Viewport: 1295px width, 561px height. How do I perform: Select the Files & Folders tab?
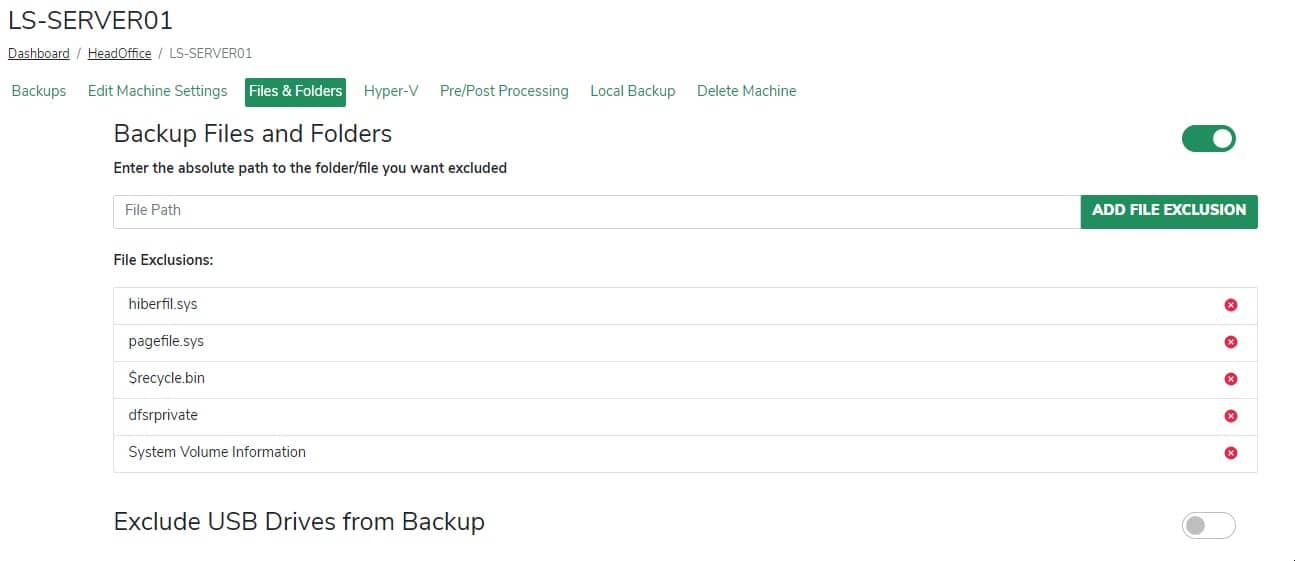[x=295, y=91]
